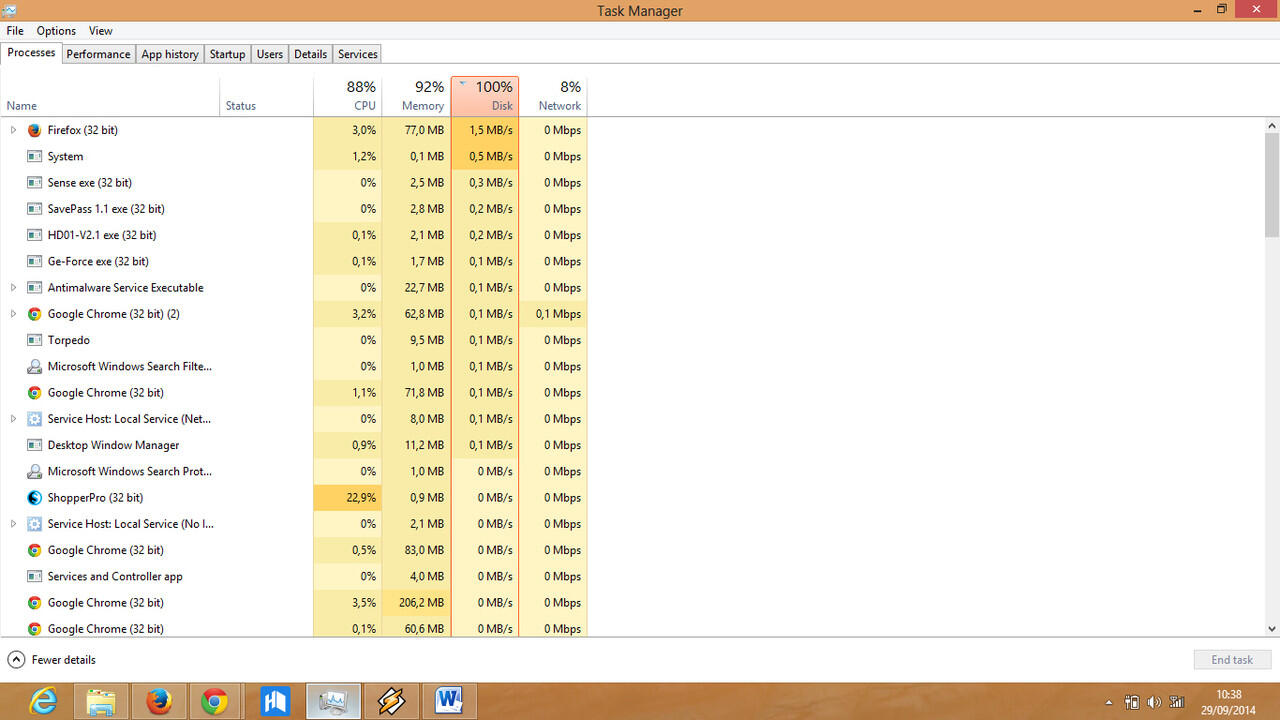This screenshot has width=1280, height=720.
Task: Click the Winamp lightning bolt taskbar icon
Action: (391, 701)
